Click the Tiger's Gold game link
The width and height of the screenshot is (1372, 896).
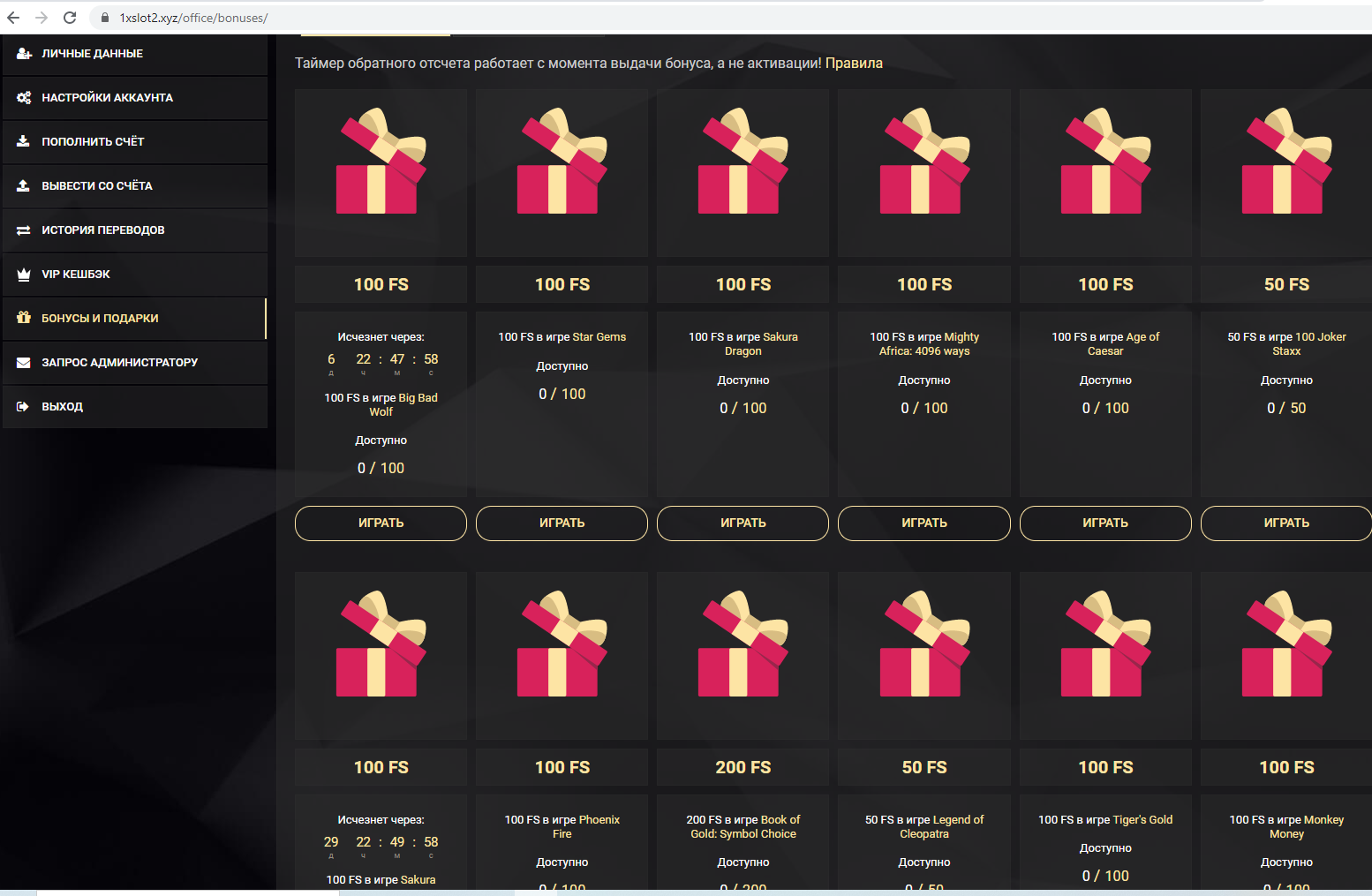click(1143, 820)
